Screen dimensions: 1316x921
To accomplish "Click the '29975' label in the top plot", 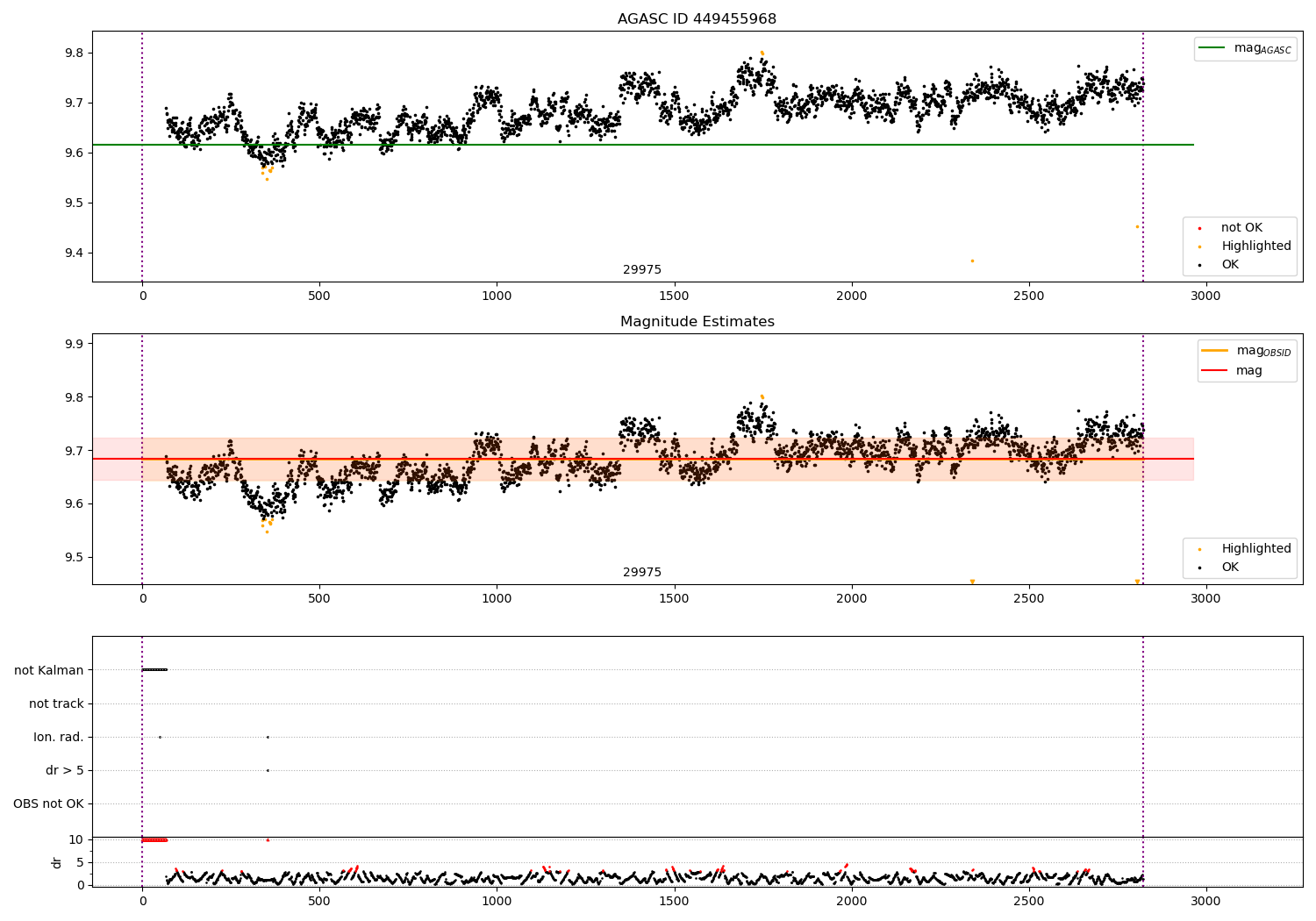I will (642, 270).
